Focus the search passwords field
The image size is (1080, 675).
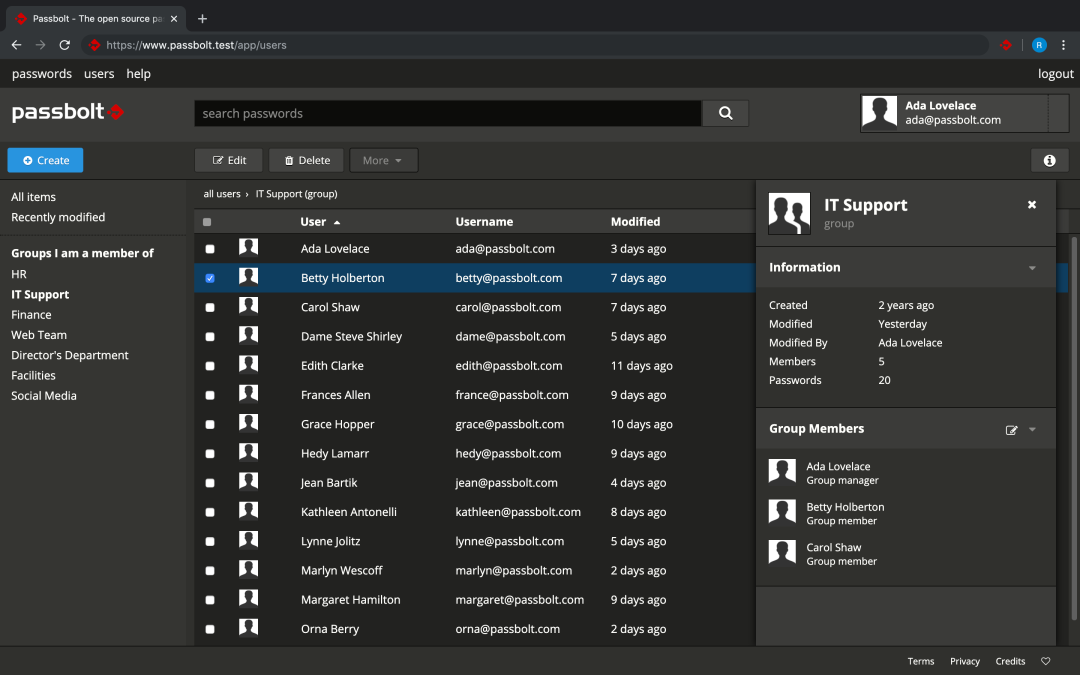448,114
